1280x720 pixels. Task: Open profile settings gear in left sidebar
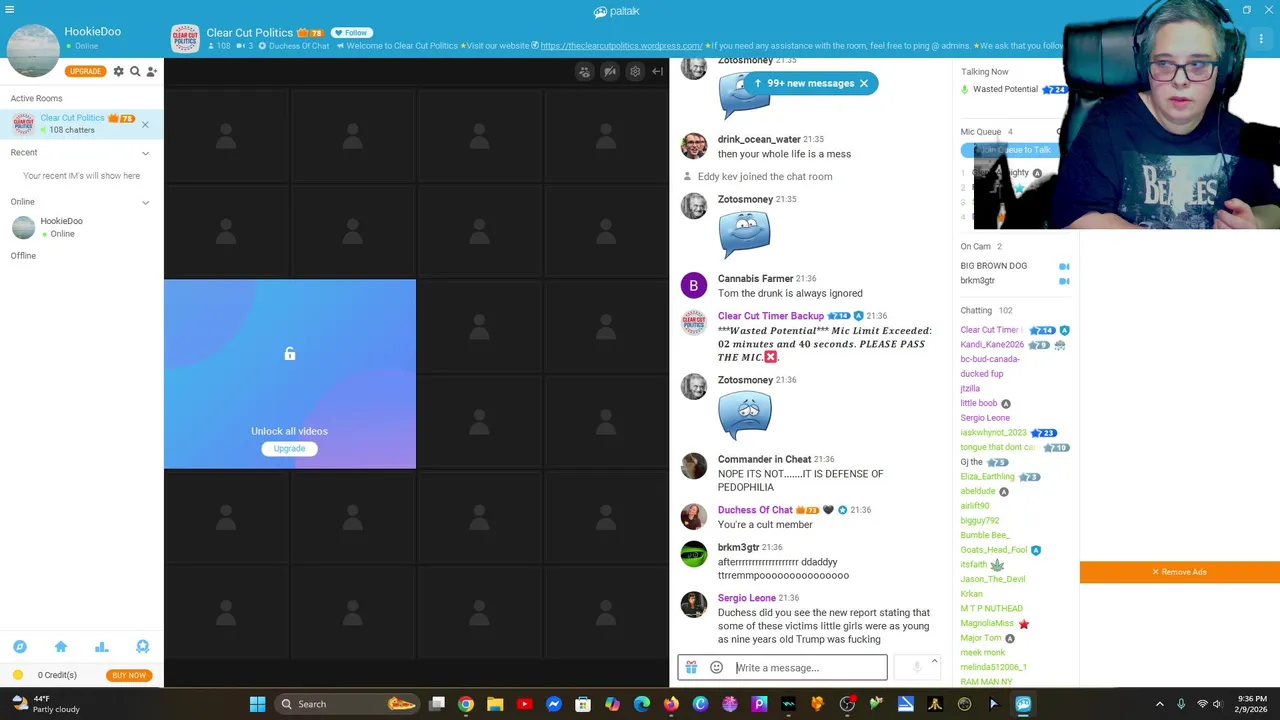pyautogui.click(x=118, y=71)
